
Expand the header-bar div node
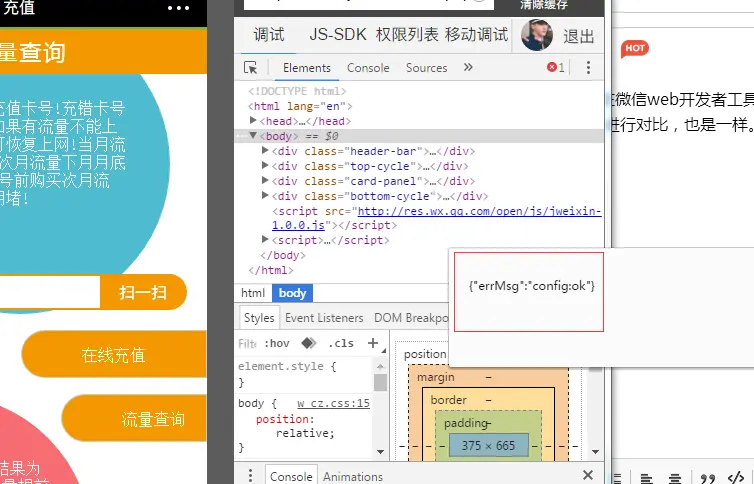click(264, 150)
